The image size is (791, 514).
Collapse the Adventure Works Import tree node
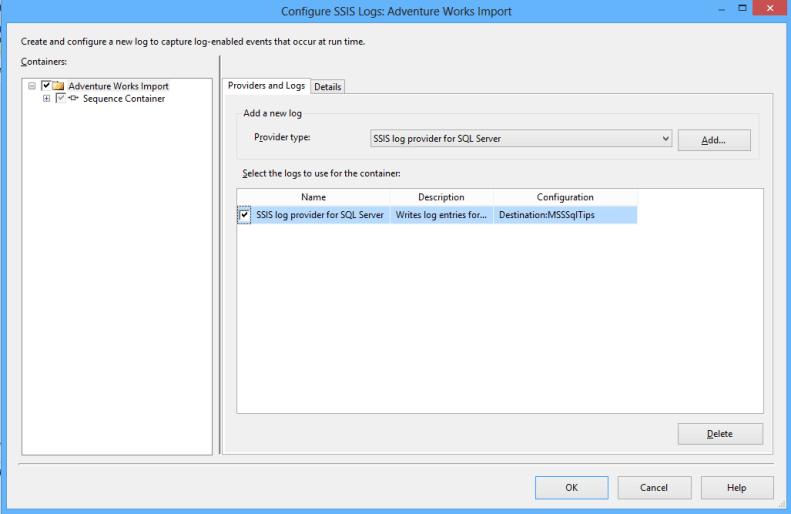point(32,86)
